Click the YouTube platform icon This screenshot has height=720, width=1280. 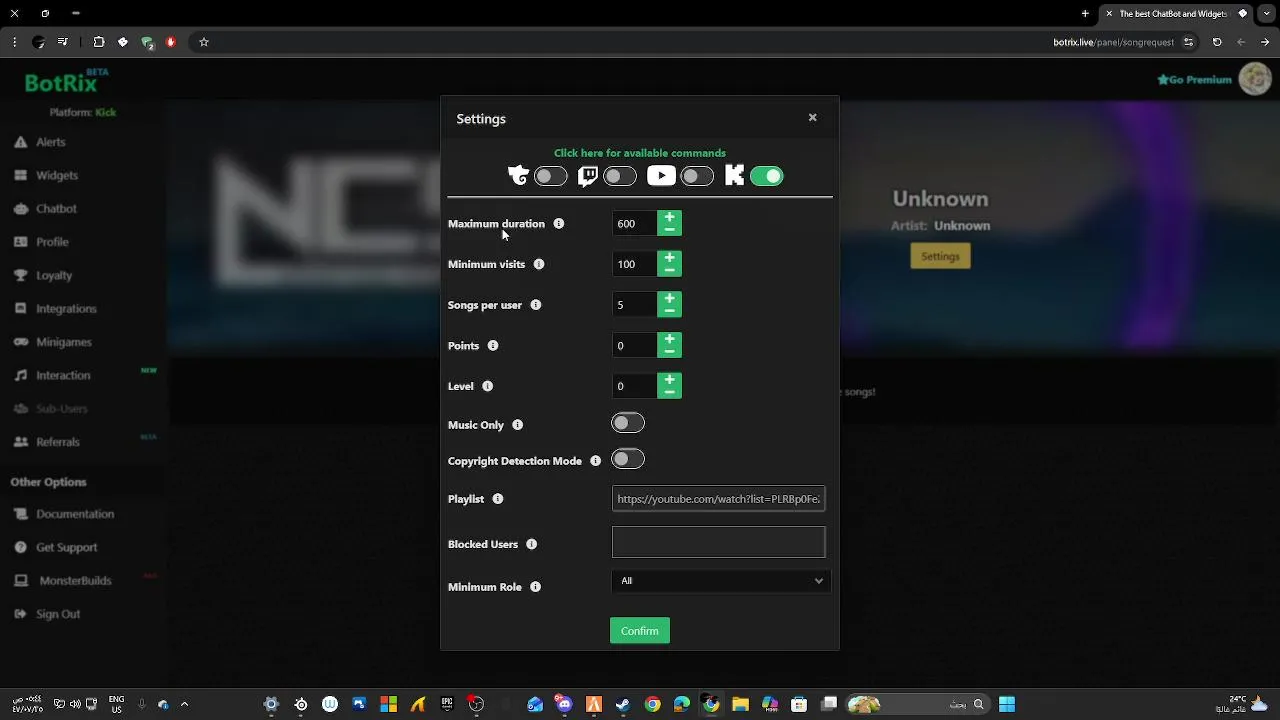click(661, 176)
